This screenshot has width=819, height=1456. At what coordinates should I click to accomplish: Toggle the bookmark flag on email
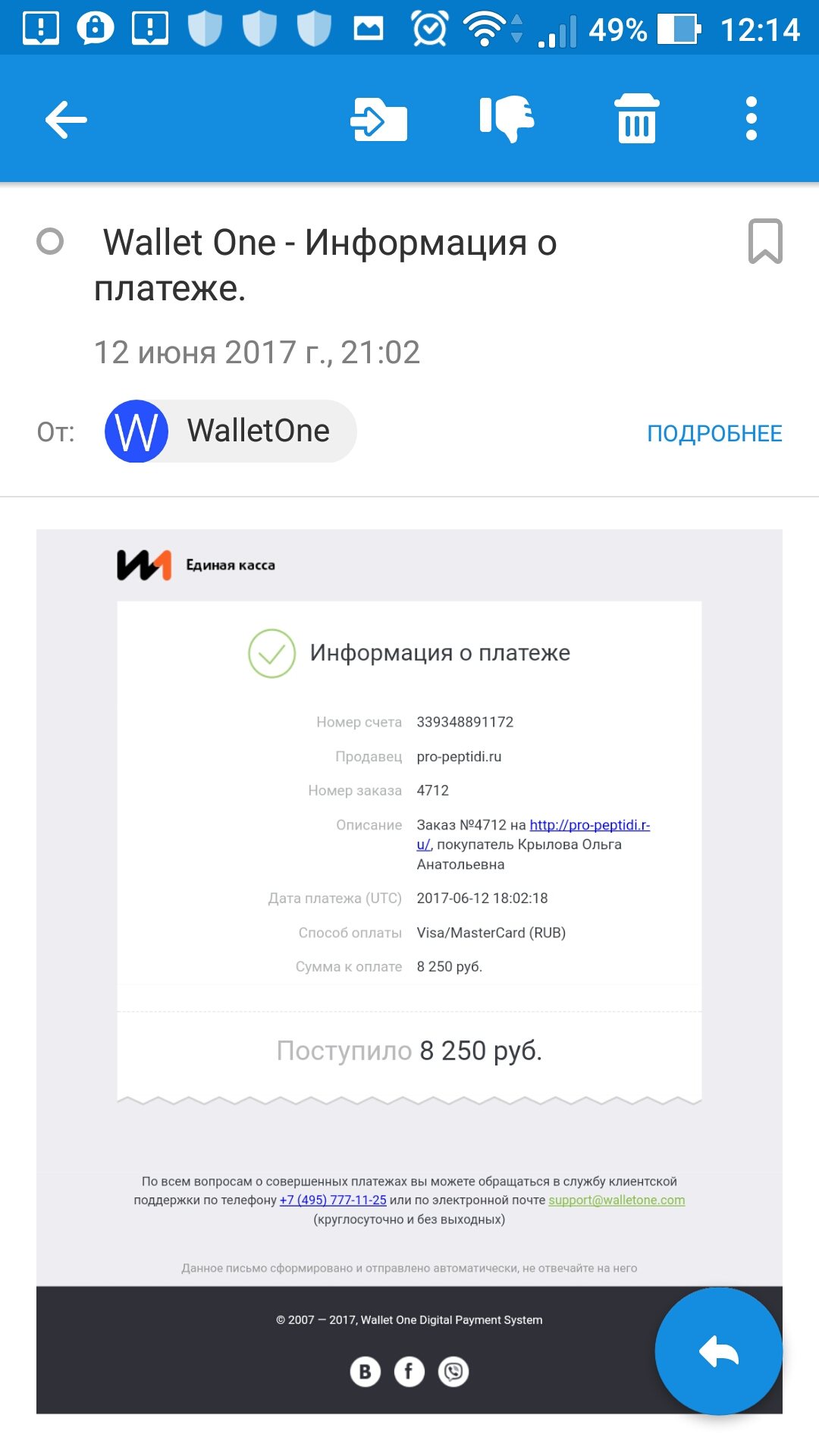(x=765, y=241)
